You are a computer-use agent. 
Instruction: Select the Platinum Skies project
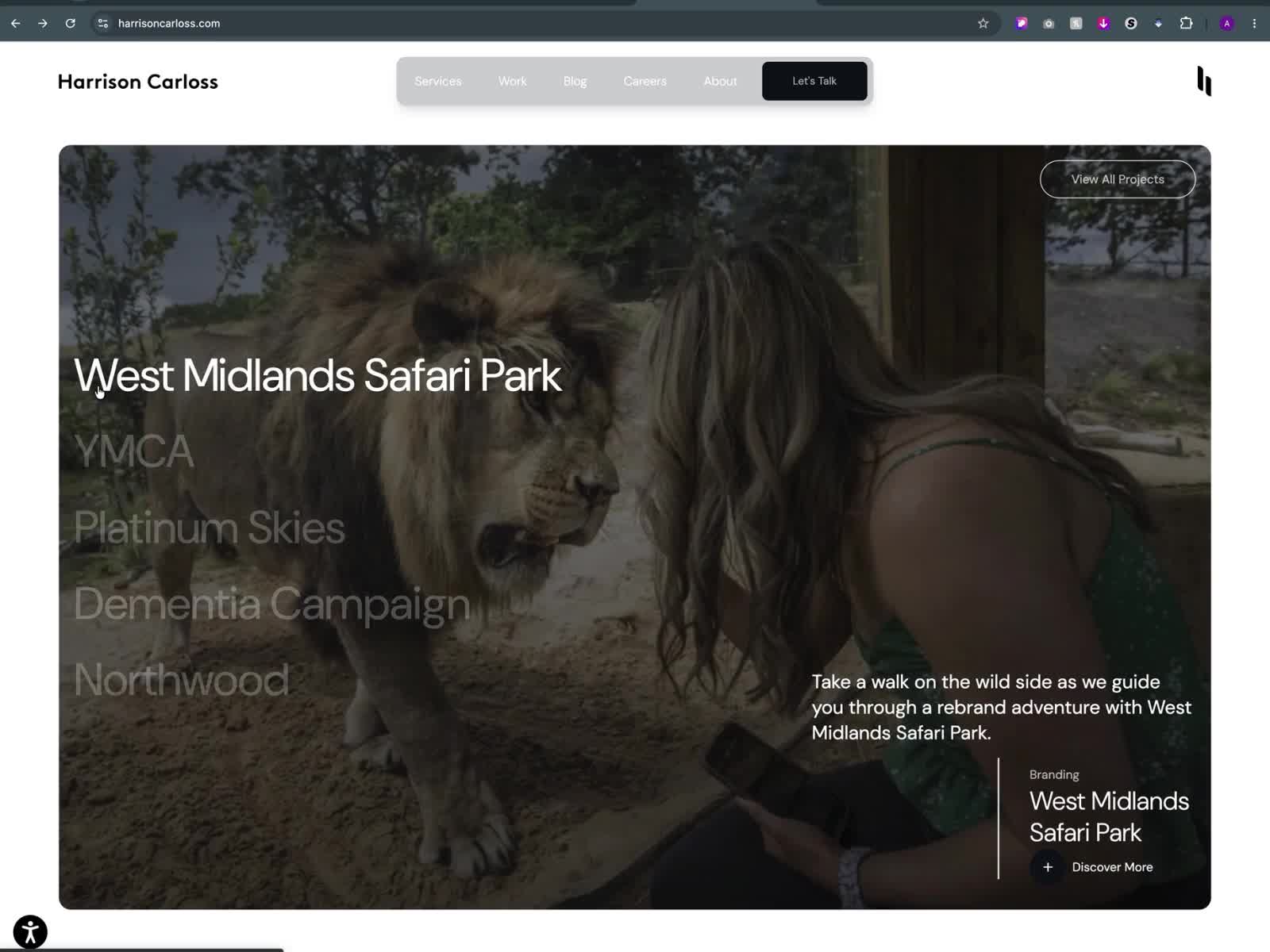(210, 528)
